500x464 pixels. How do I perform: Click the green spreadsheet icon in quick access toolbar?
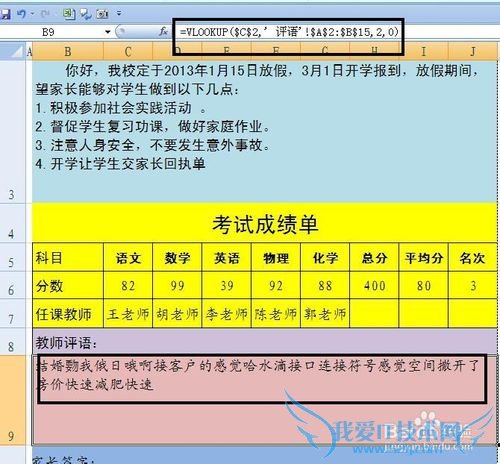click(x=69, y=14)
